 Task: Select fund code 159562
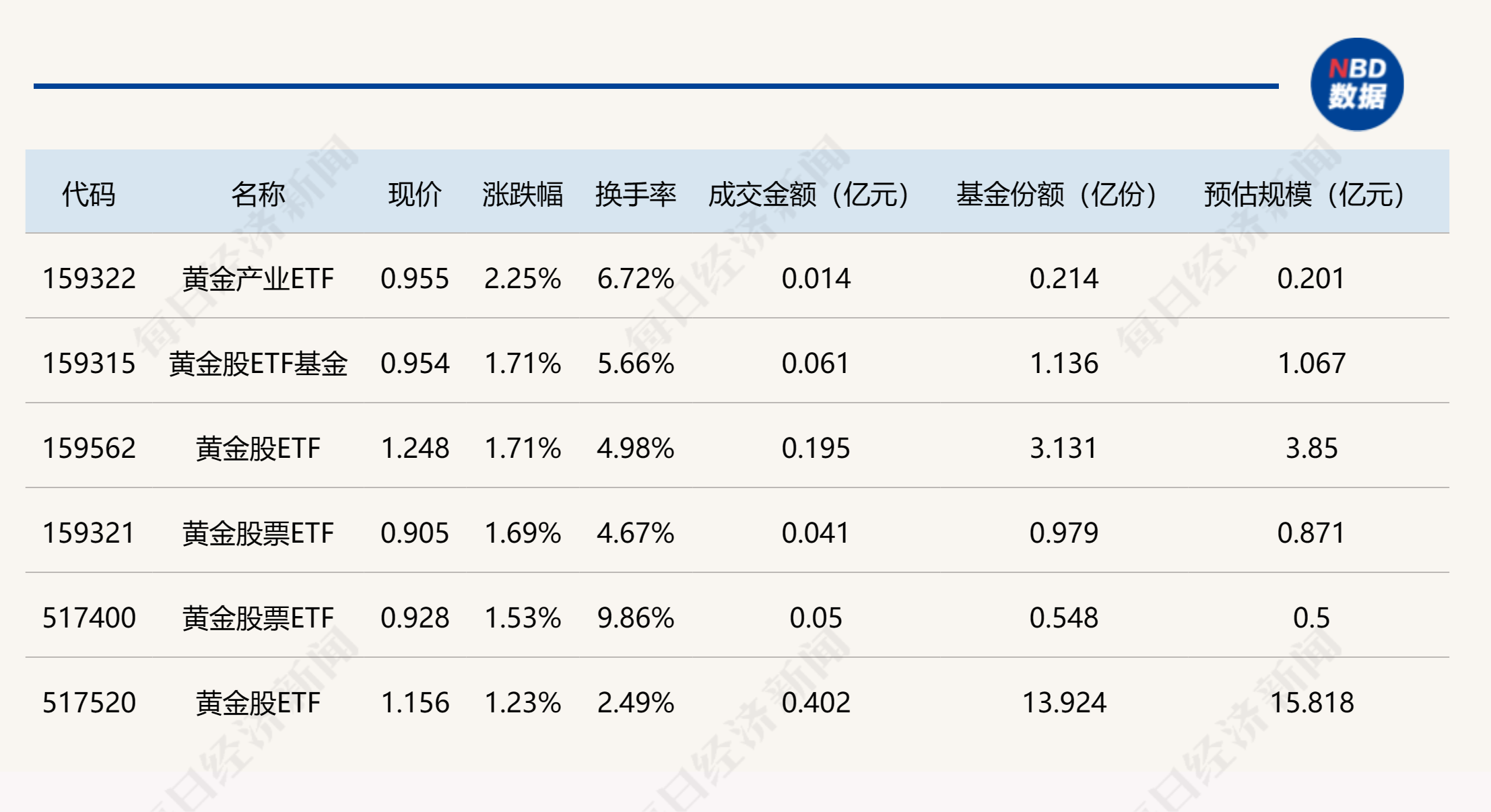coord(89,448)
